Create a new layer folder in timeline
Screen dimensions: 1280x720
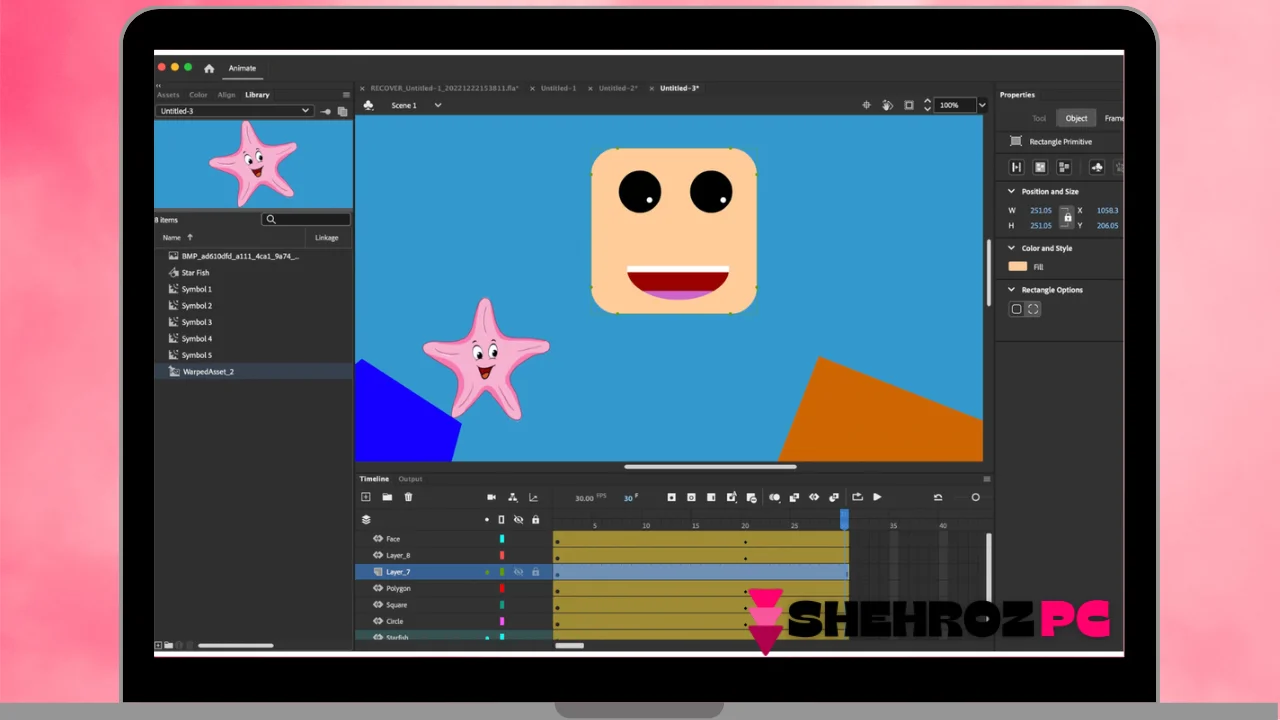click(387, 497)
